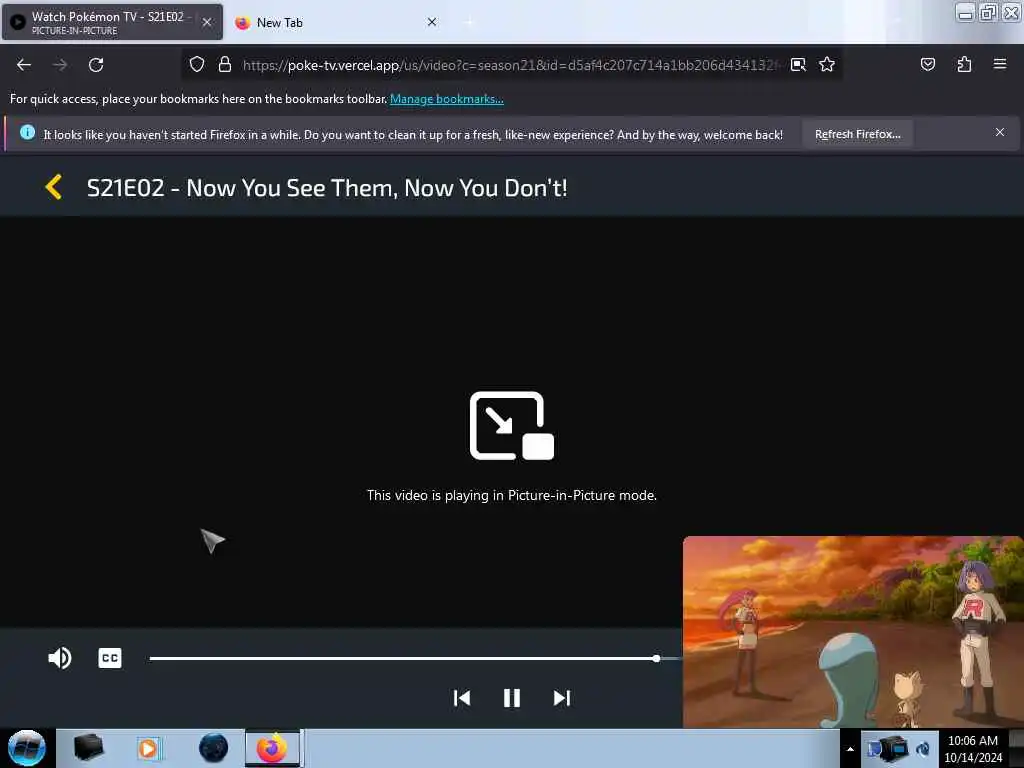Skip to the next episode
The image size is (1024, 768).
pyautogui.click(x=562, y=698)
